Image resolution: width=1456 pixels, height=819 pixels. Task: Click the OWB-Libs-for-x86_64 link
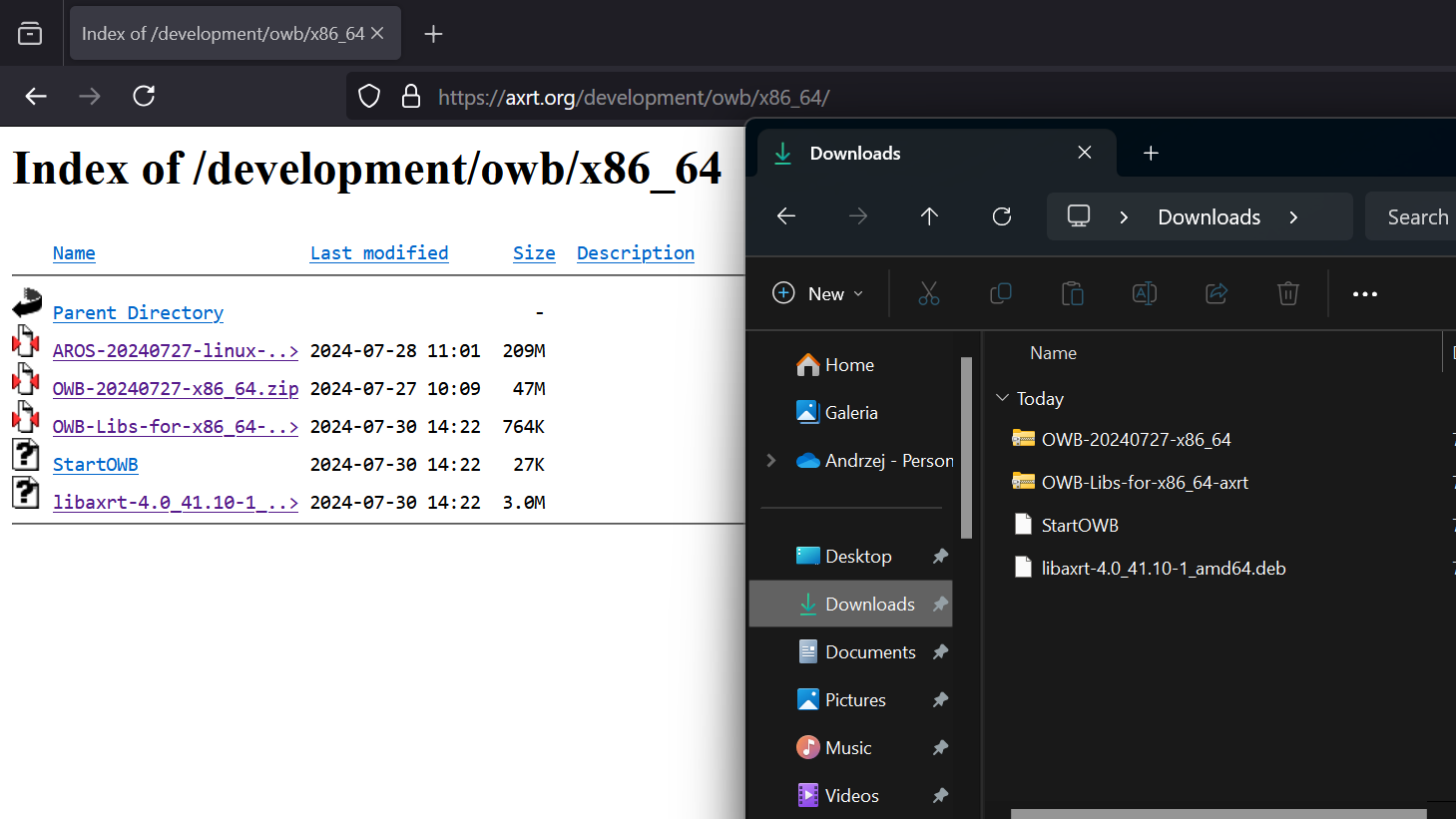(x=176, y=427)
